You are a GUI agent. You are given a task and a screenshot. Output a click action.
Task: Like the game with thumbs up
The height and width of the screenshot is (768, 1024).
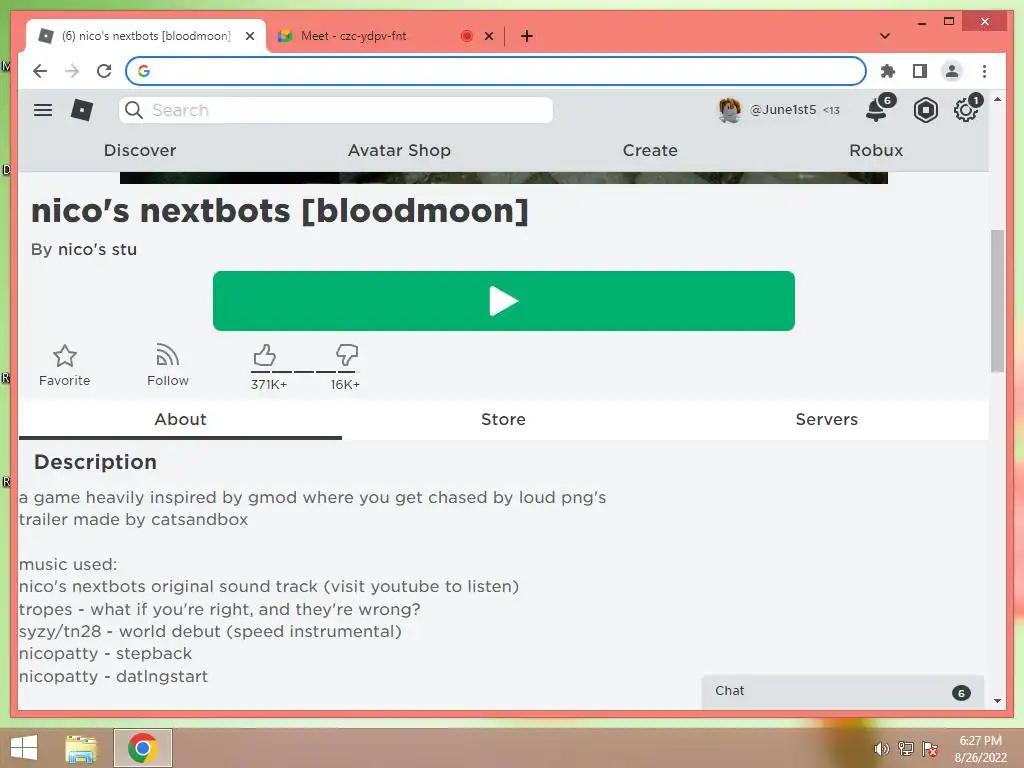tap(264, 356)
